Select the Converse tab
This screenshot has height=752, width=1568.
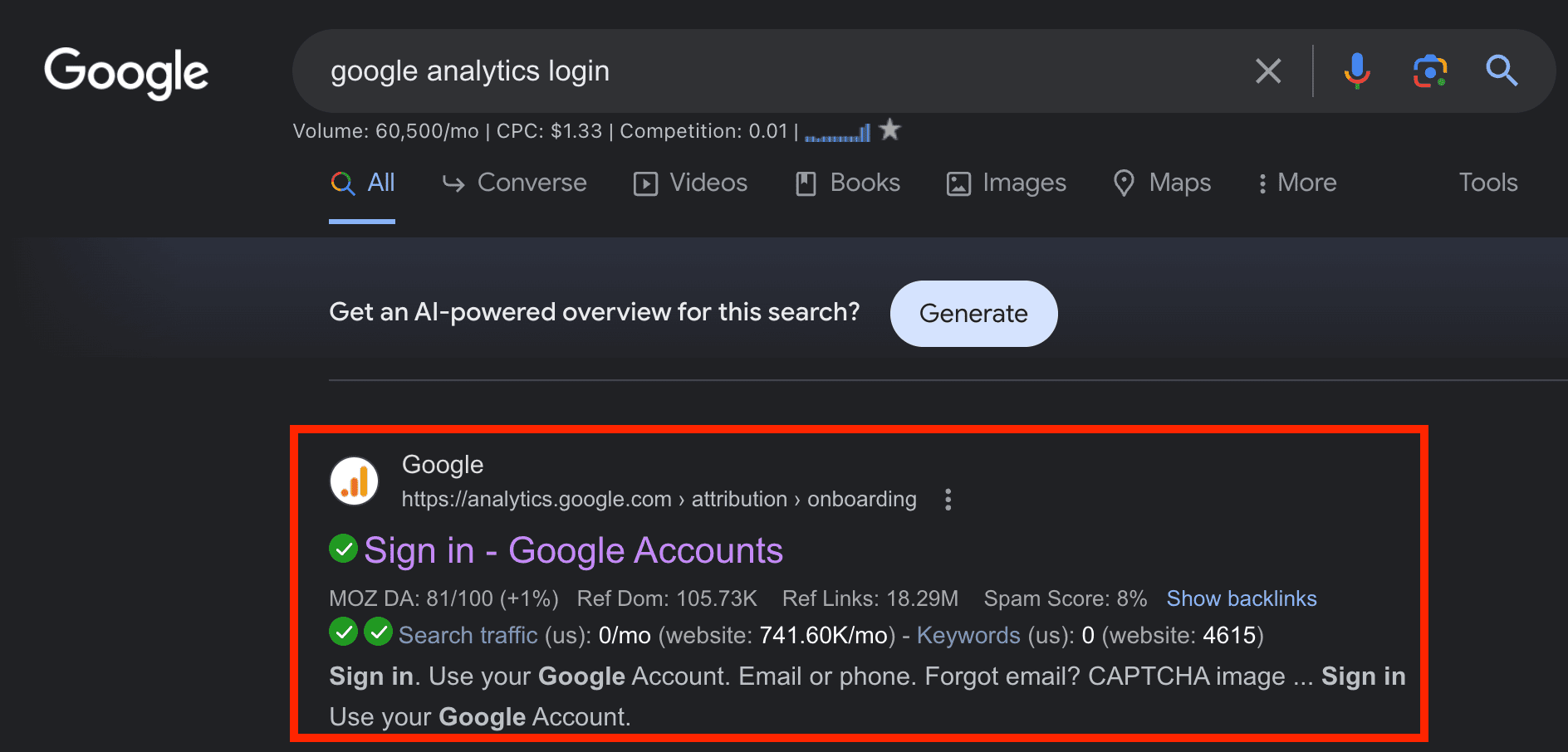point(514,183)
